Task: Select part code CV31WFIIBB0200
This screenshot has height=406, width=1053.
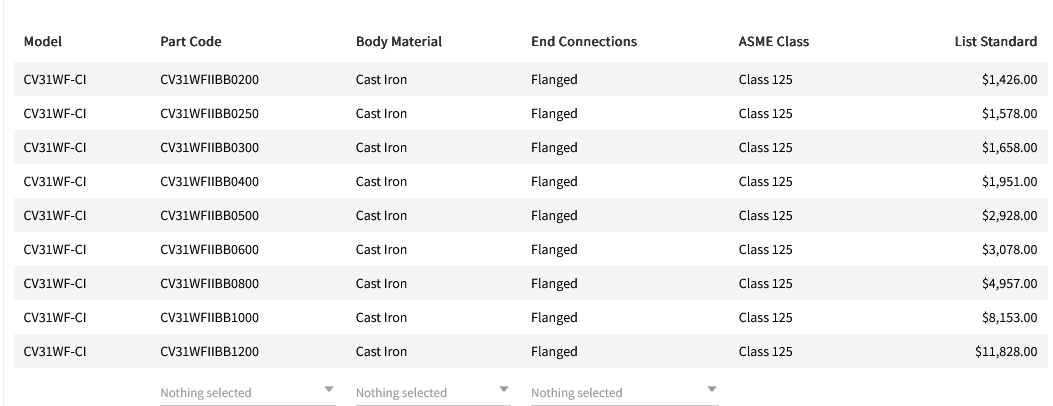Action: (209, 80)
